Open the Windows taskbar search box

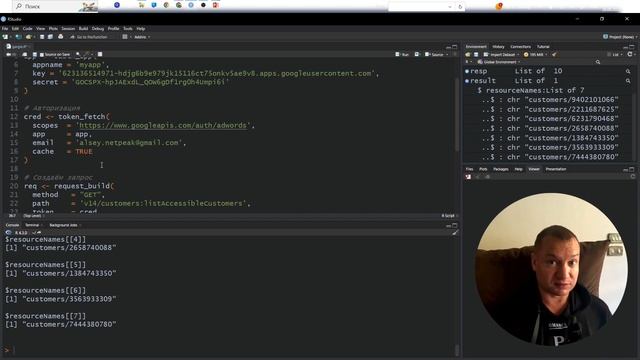pos(55,6)
